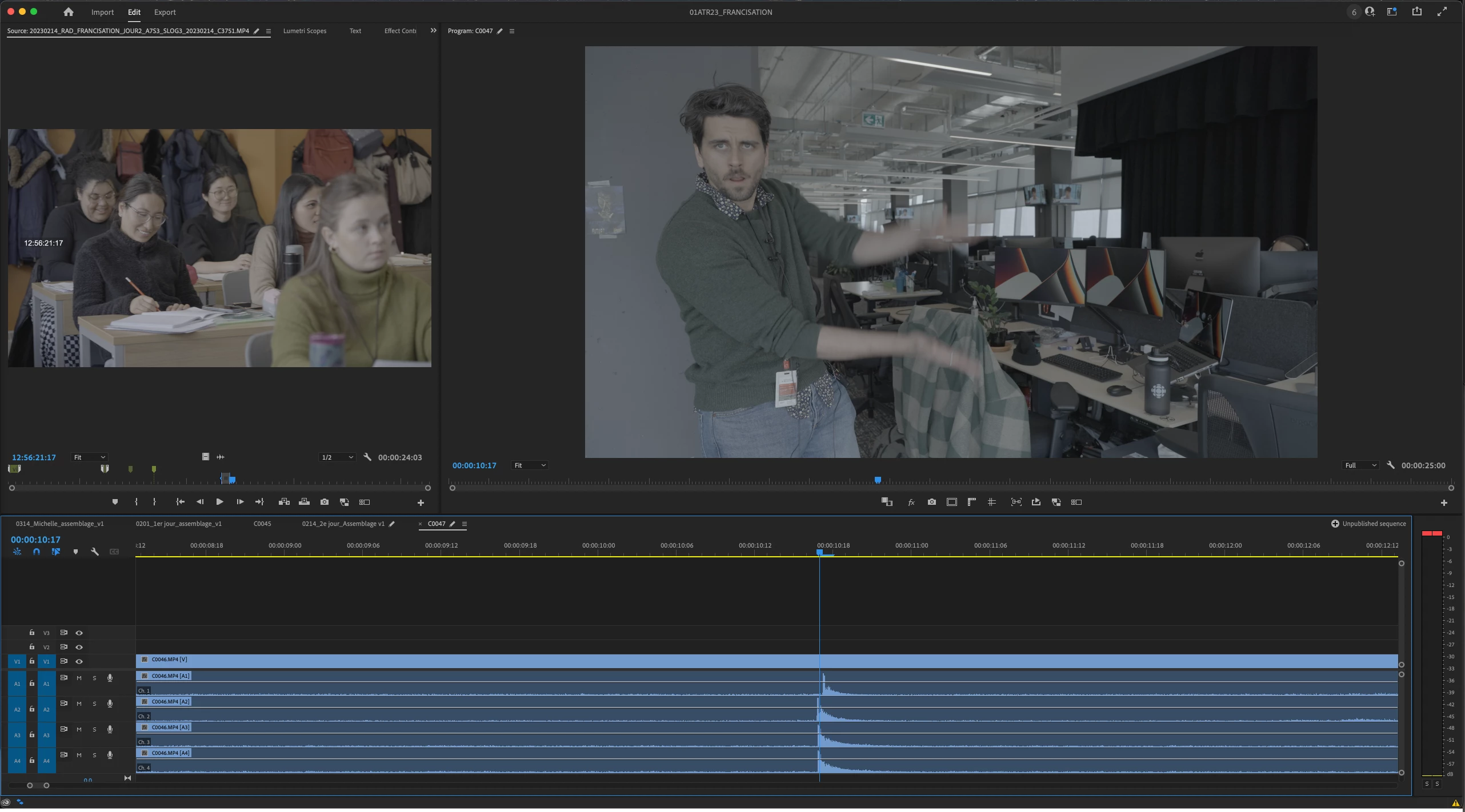This screenshot has height=812, width=1465.
Task: Open timeline display settings wrench
Action: pos(95,552)
